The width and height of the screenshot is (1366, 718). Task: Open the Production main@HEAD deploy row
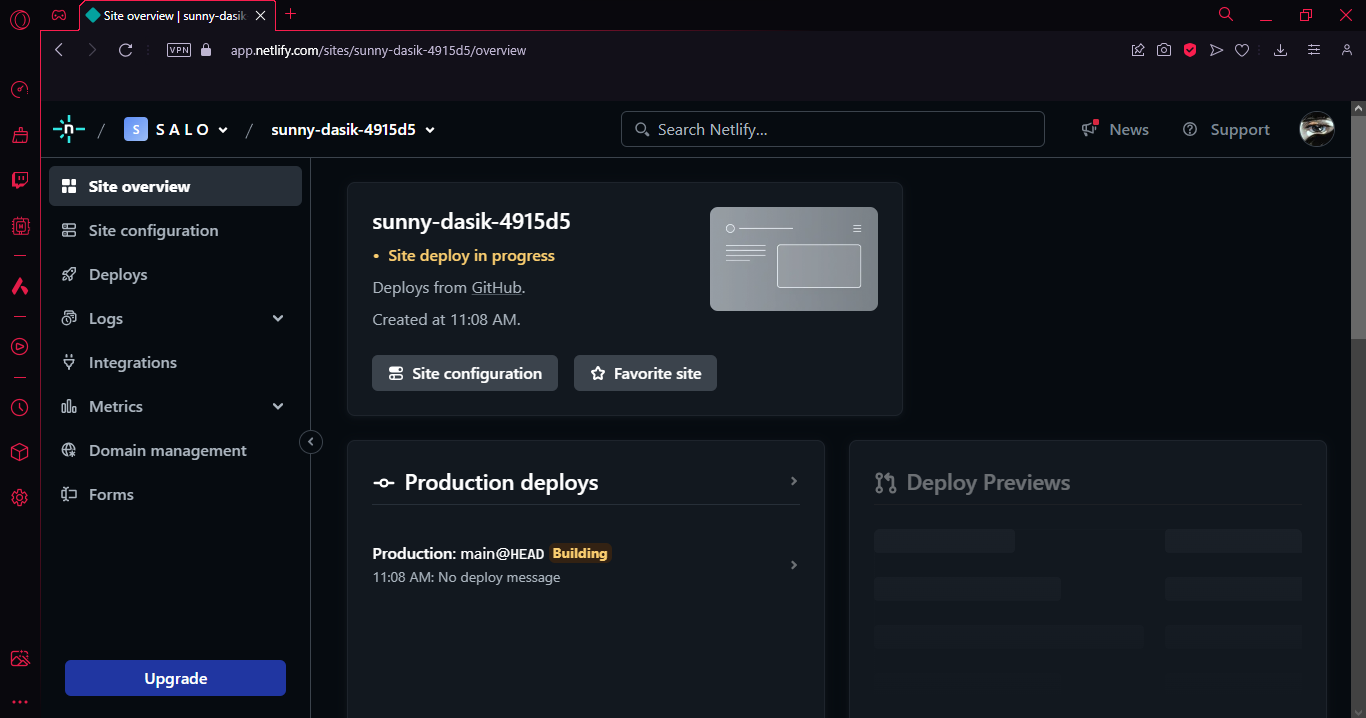(585, 564)
